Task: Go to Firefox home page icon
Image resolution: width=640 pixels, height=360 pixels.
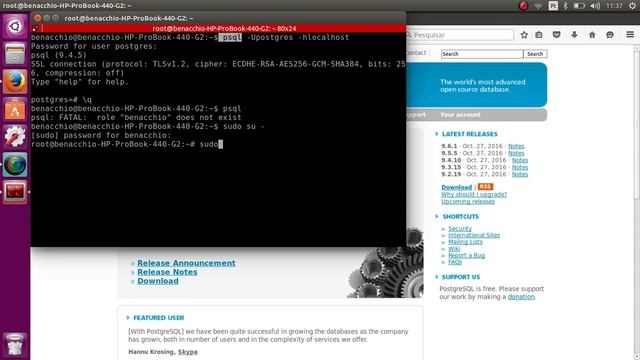Action: tap(592, 35)
